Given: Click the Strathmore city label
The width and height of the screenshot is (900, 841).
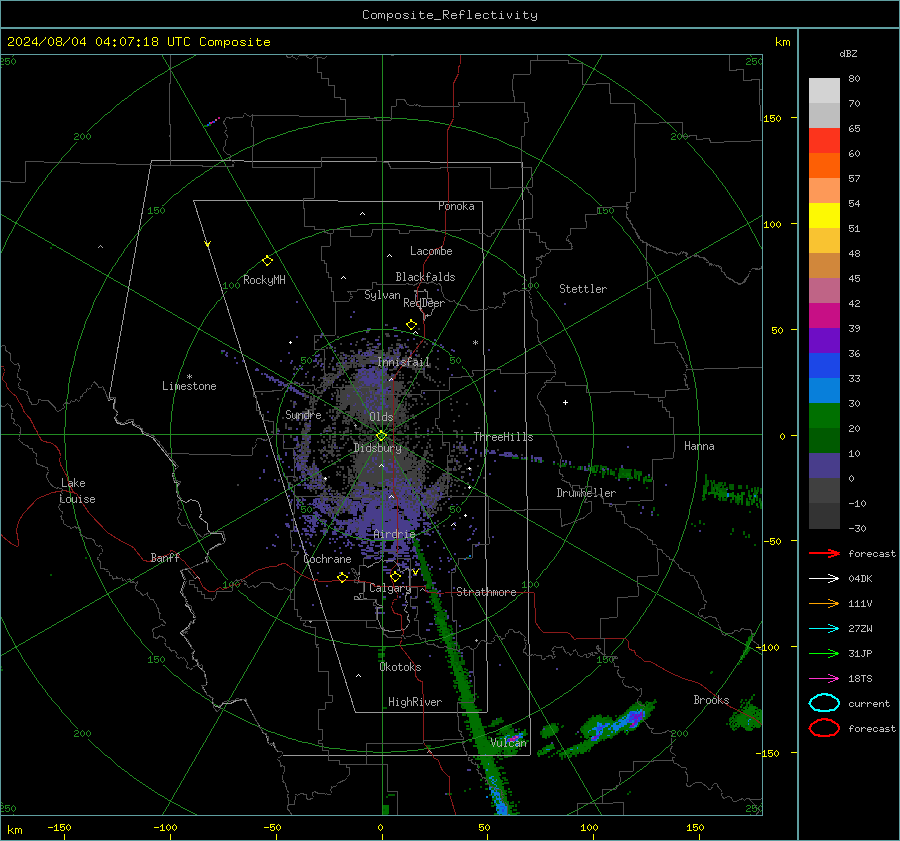Looking at the screenshot, I should coord(486,592).
